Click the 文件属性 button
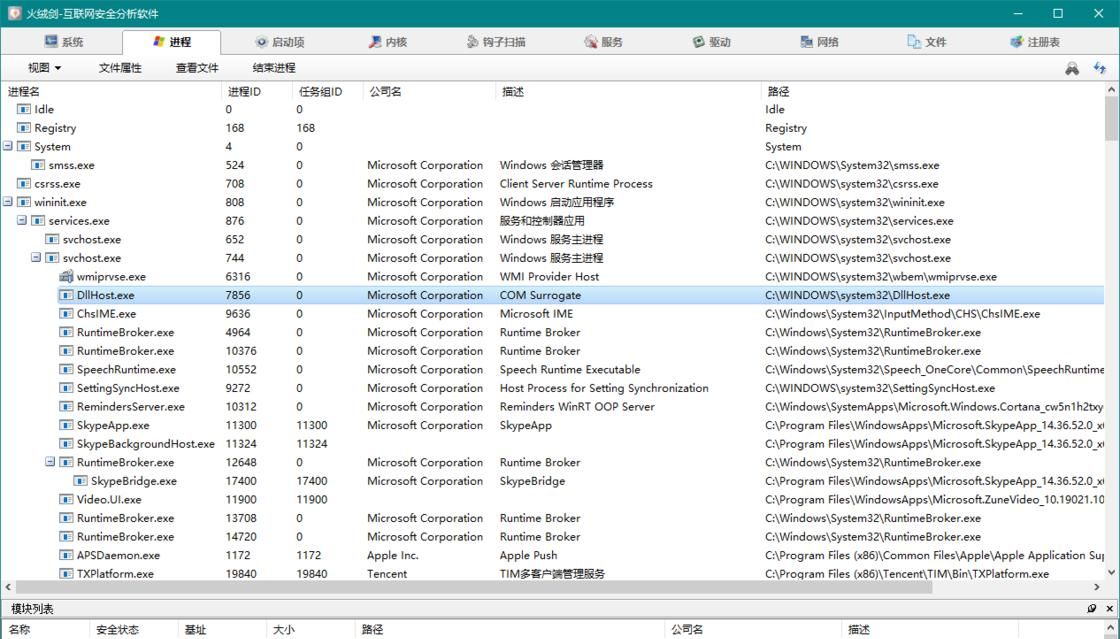 coord(120,68)
